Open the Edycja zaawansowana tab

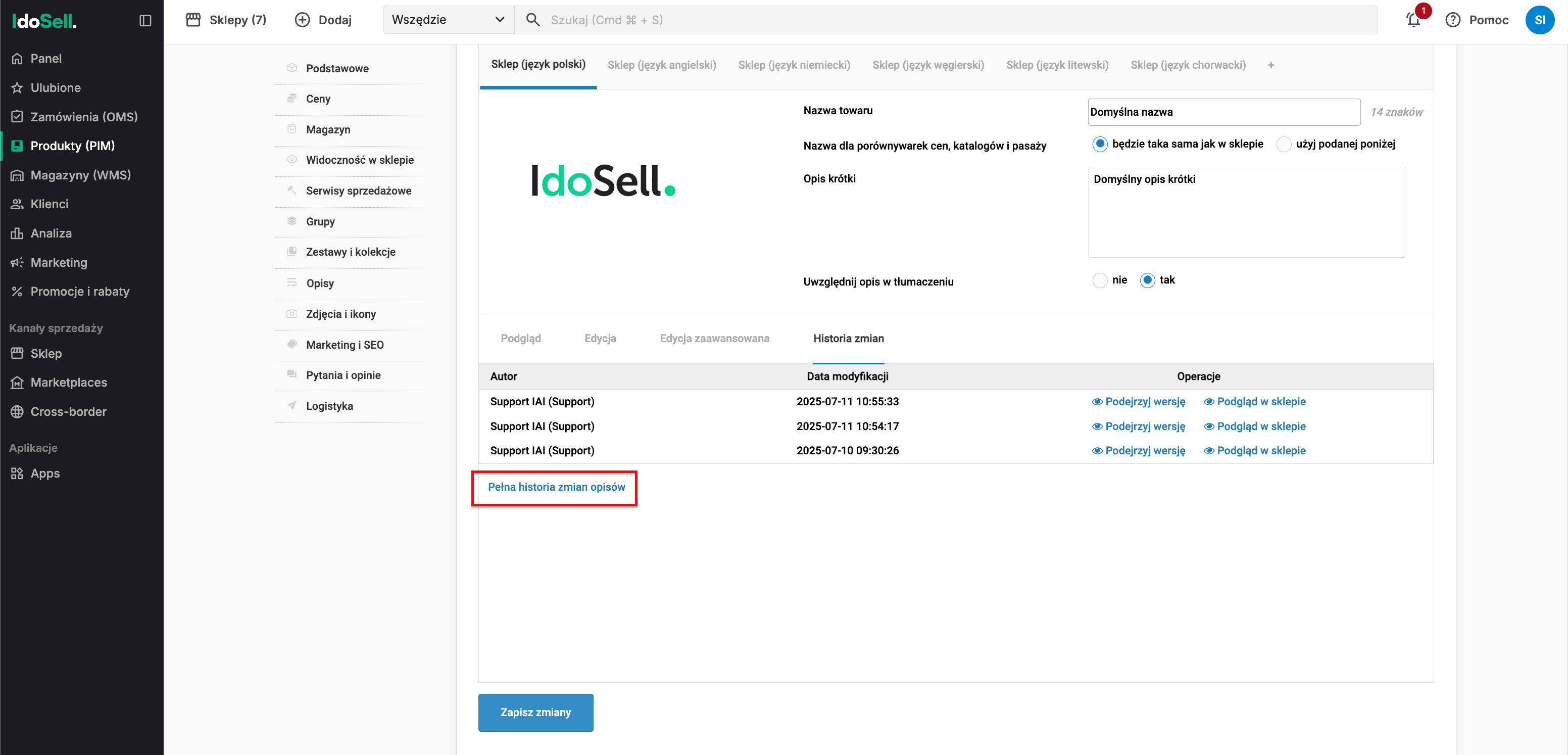click(714, 339)
